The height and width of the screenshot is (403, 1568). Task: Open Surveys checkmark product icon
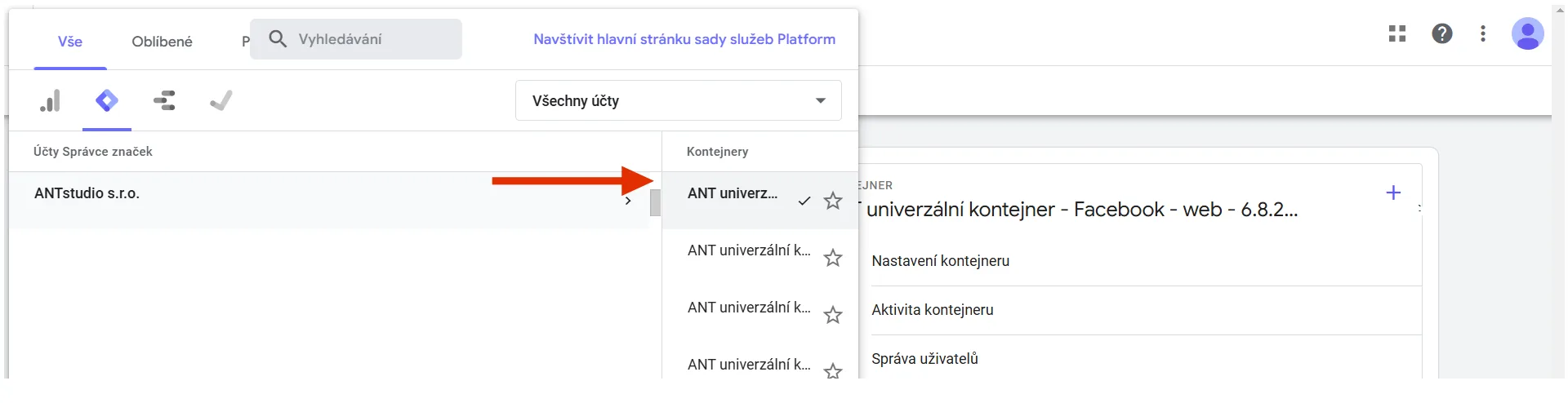click(x=221, y=101)
